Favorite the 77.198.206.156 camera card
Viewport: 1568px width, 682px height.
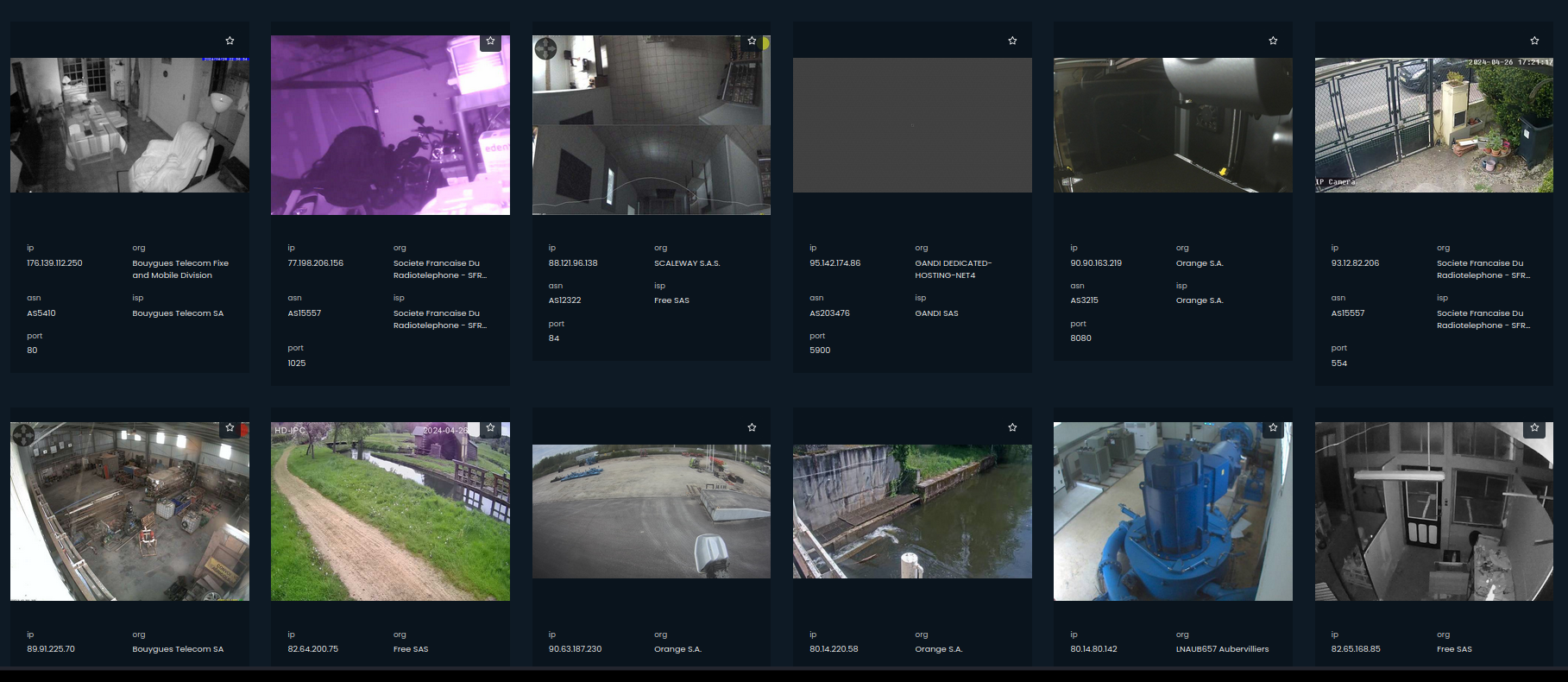(x=490, y=41)
